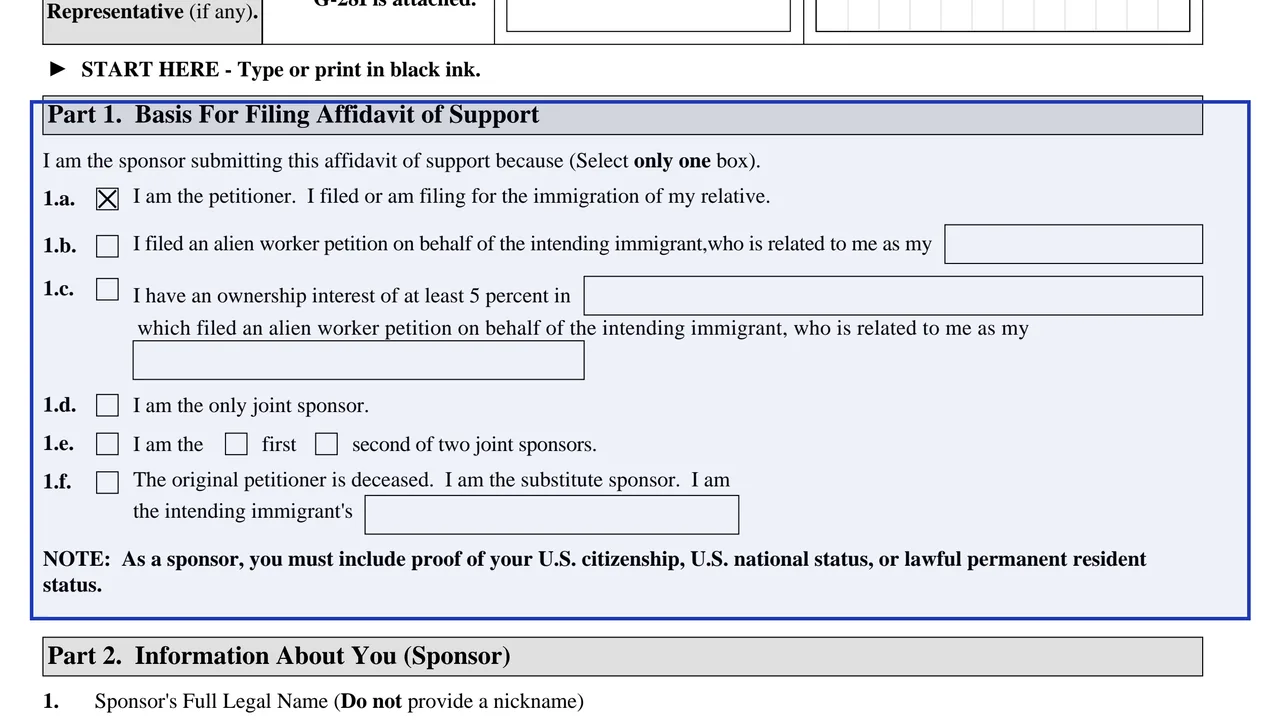This screenshot has width=1280, height=720.
Task: Check the 1.b alien worker petition box
Action: click(x=107, y=246)
